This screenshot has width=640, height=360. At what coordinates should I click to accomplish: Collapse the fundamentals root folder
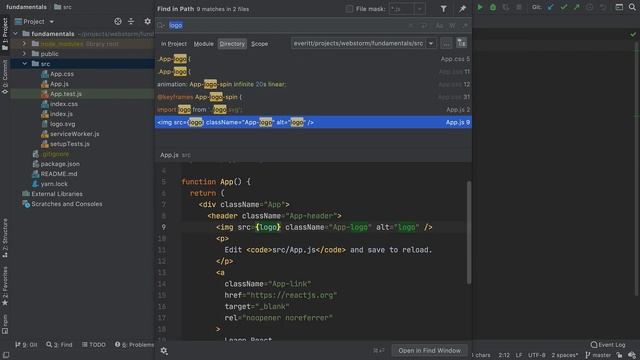coord(16,34)
